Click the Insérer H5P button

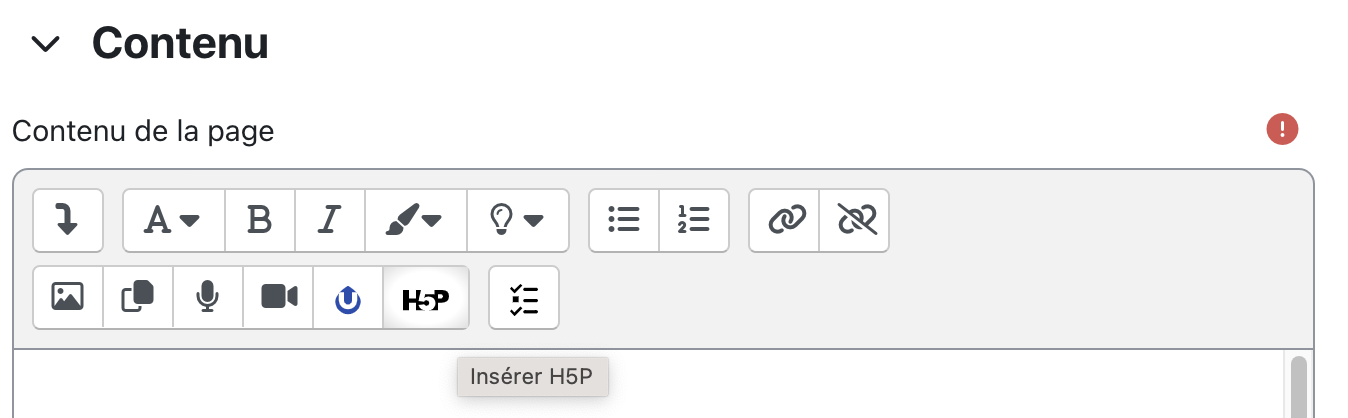click(425, 297)
